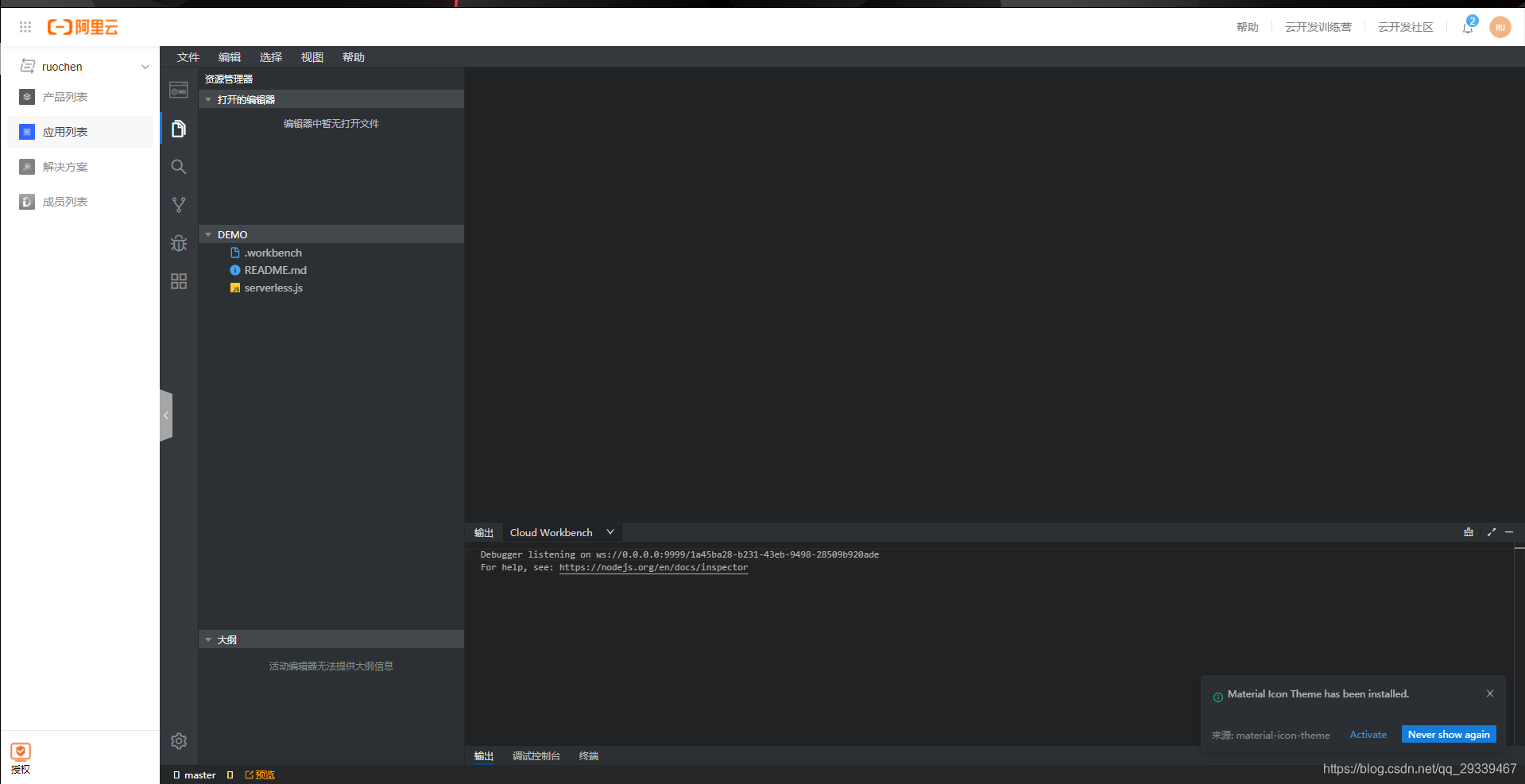The height and width of the screenshot is (784, 1525).
Task: Click the 授权 shield icon
Action: (x=21, y=751)
